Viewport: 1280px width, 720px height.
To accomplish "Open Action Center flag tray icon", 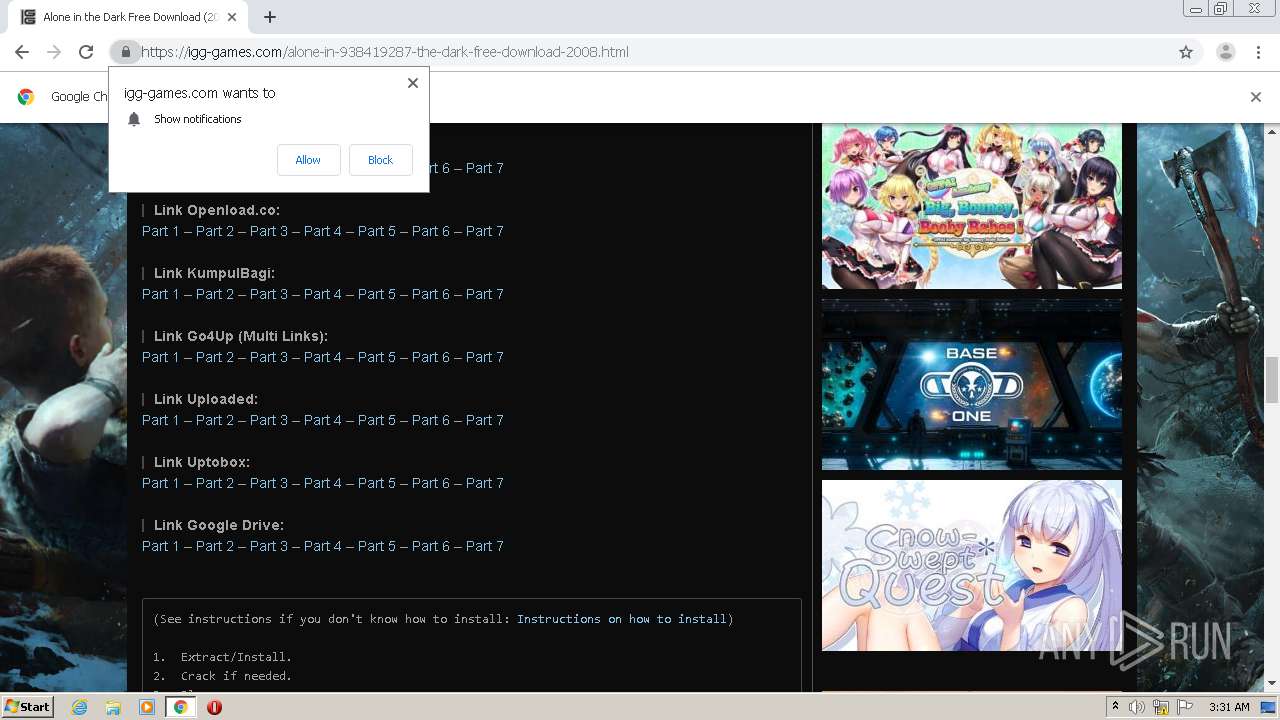I will point(1184,707).
